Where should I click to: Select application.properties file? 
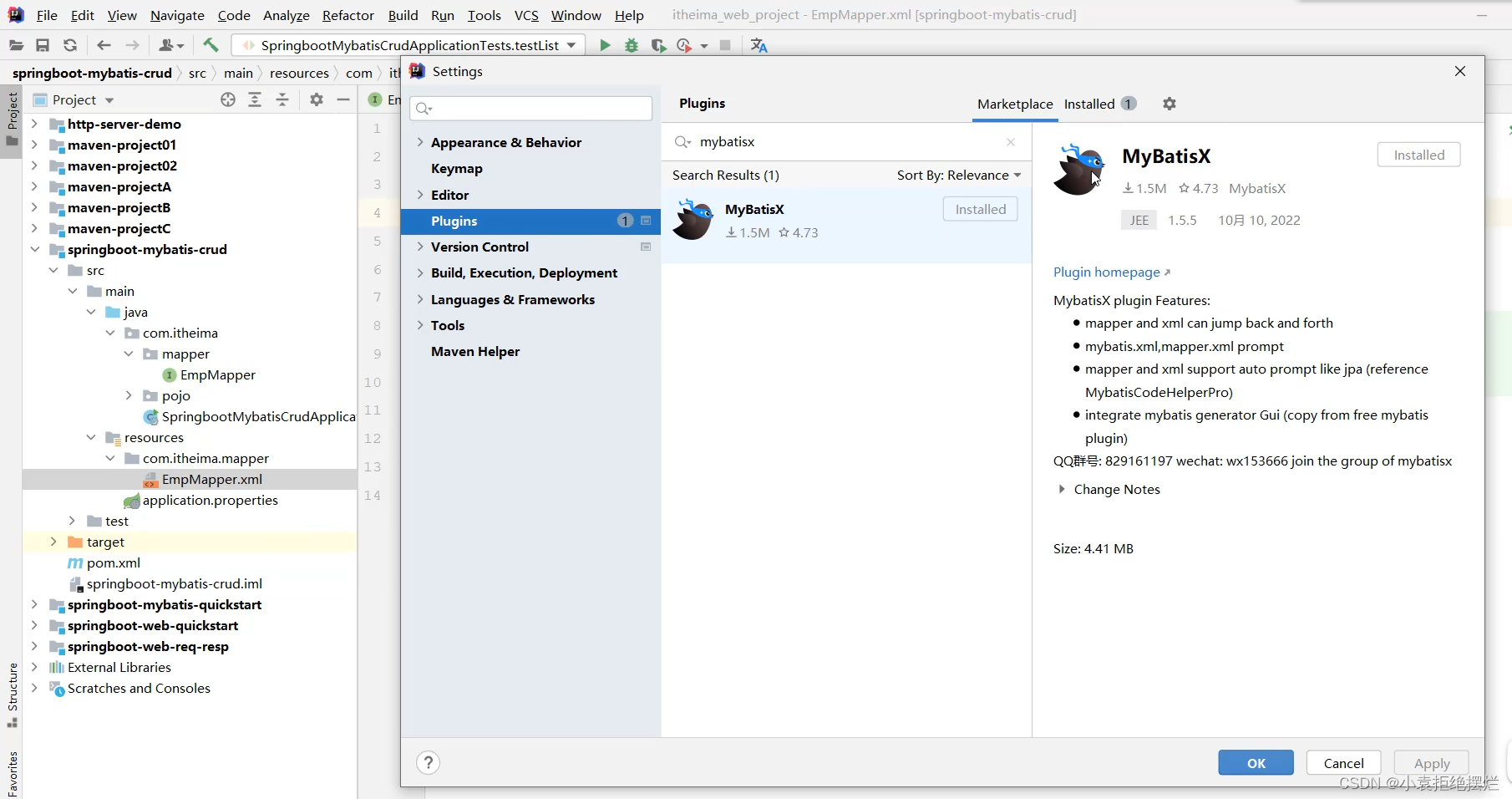click(210, 500)
